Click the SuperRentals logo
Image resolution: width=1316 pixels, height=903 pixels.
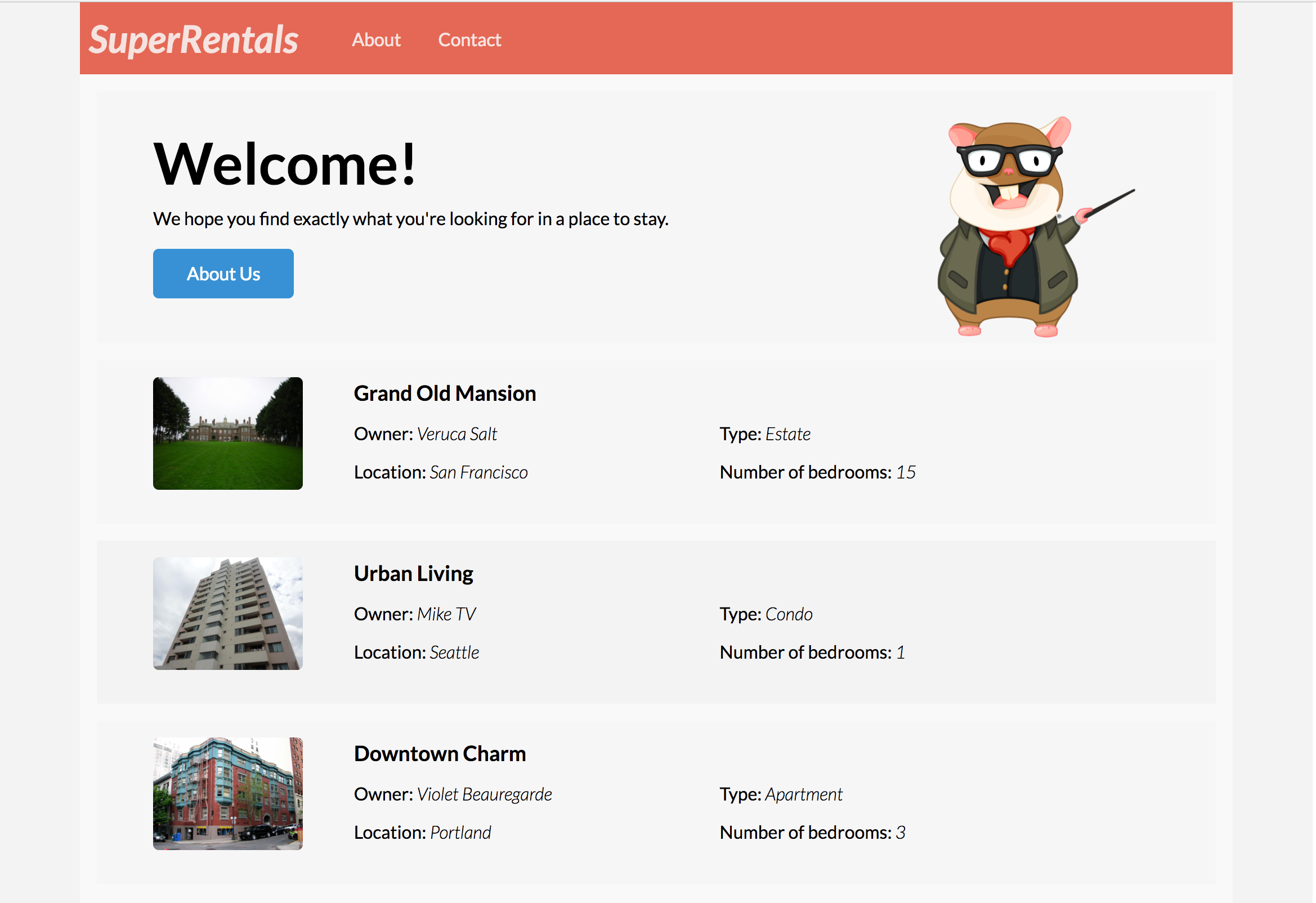(x=193, y=39)
